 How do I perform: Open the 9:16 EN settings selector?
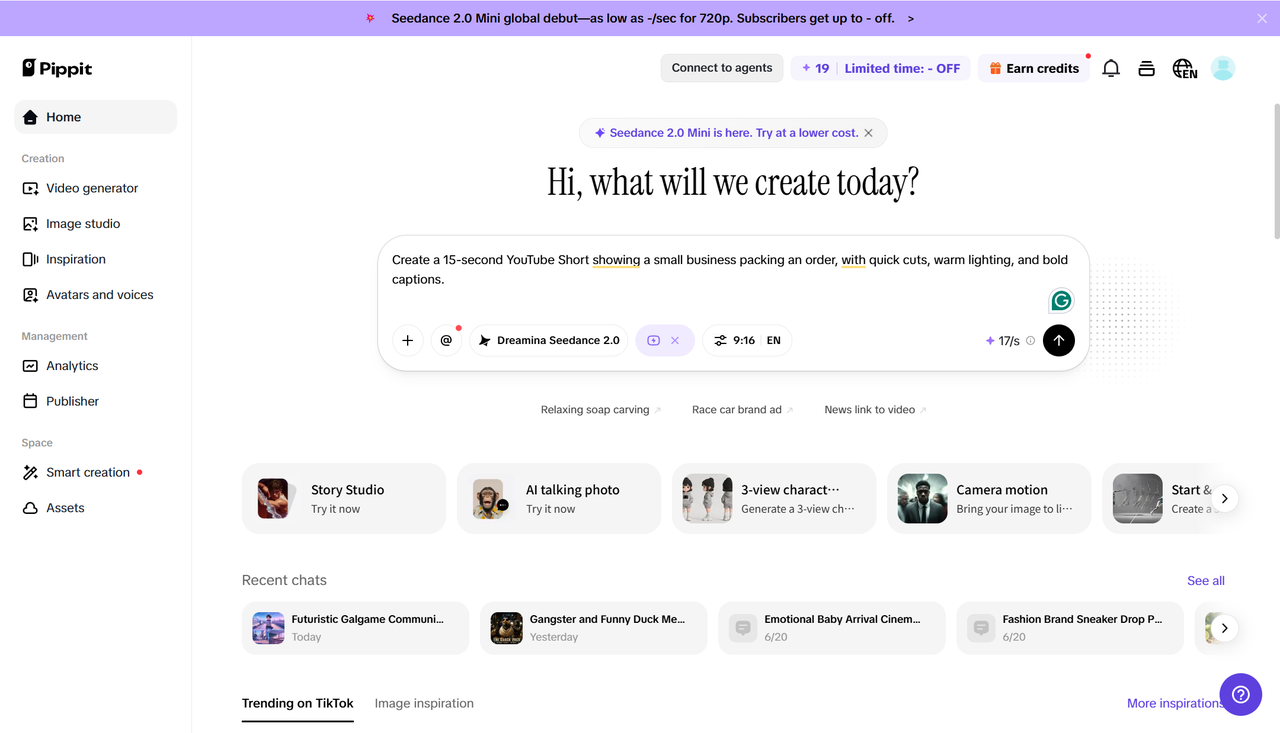click(x=747, y=340)
